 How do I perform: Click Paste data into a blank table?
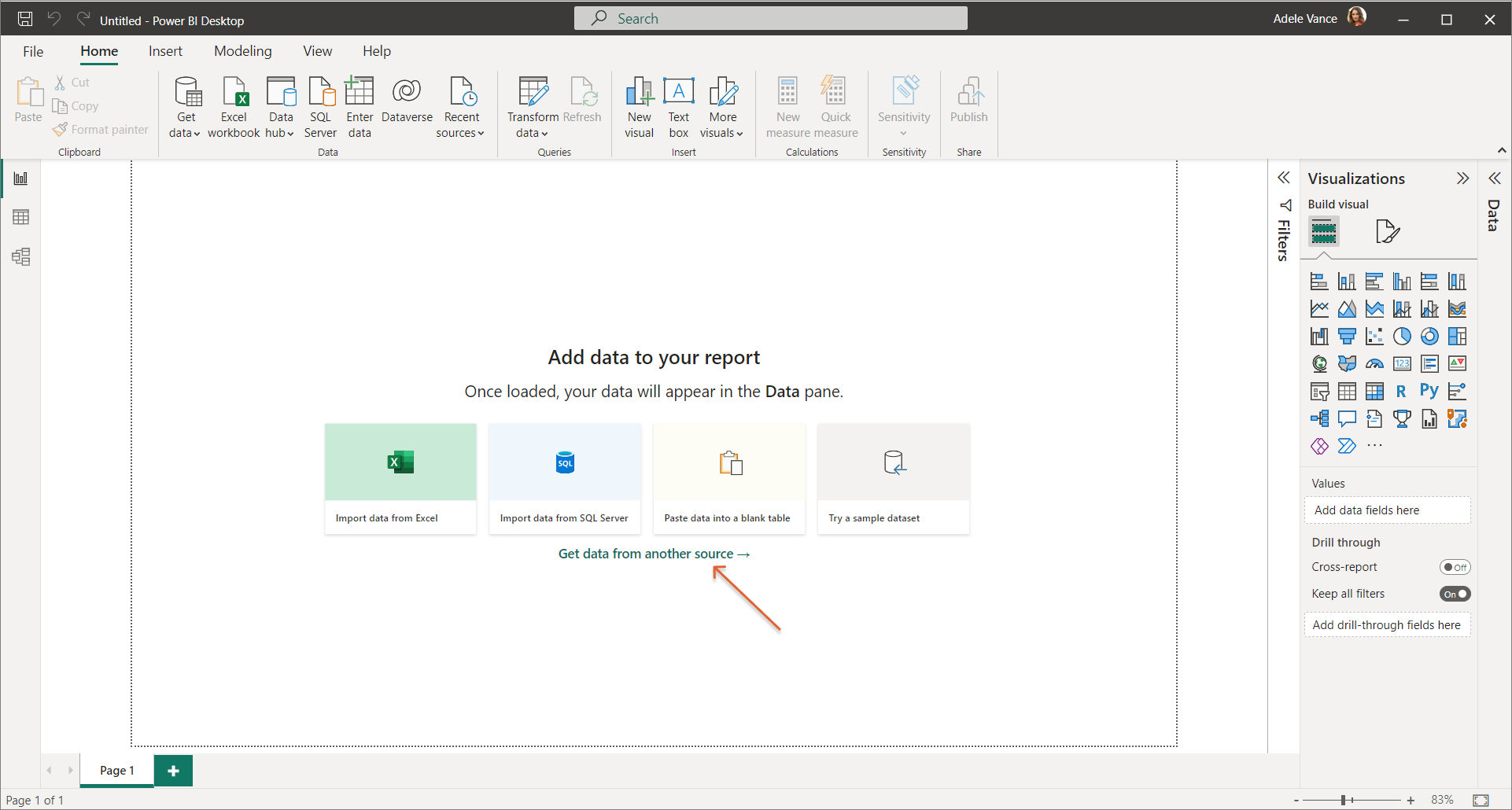click(729, 479)
